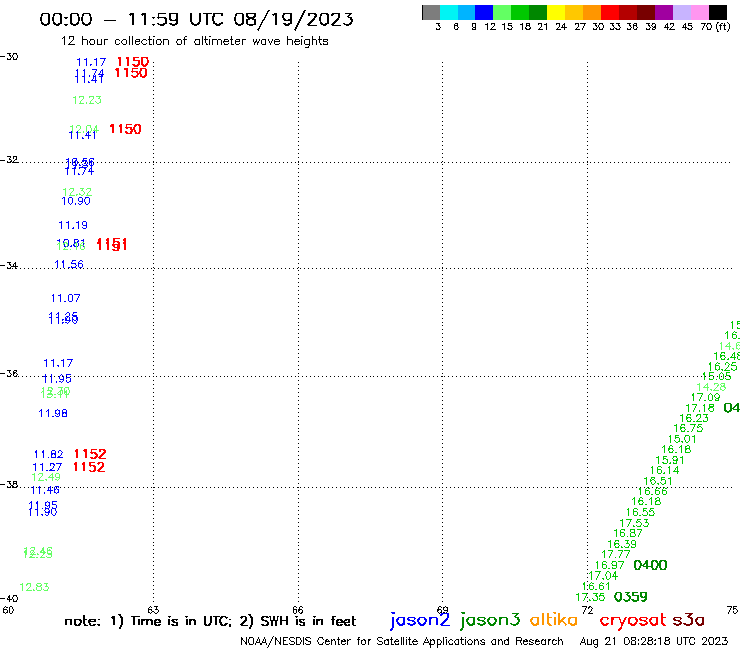Click the wave height value 11.82
740x650 pixels.
[x=48, y=455]
